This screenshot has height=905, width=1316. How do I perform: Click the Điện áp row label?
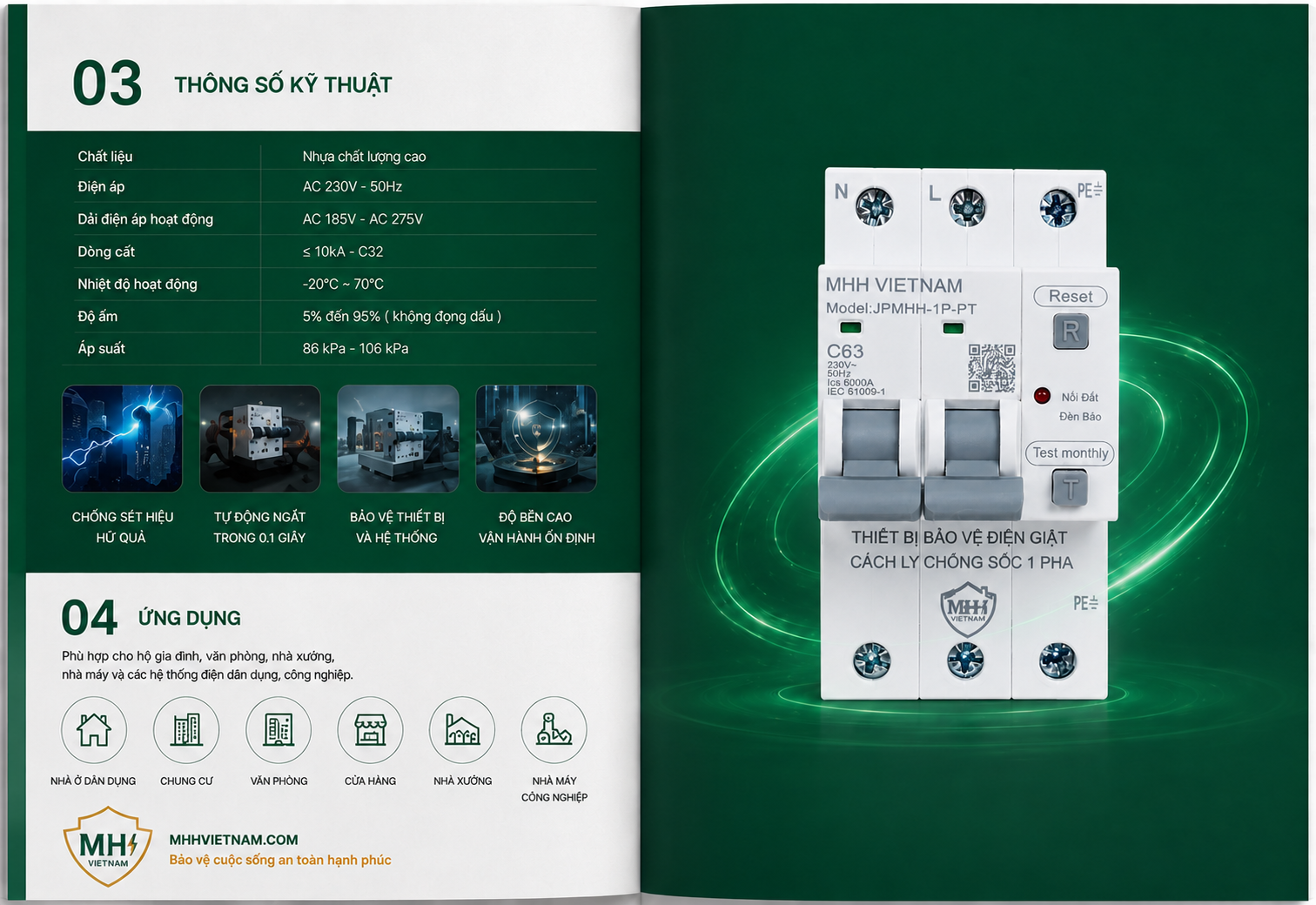point(101,186)
